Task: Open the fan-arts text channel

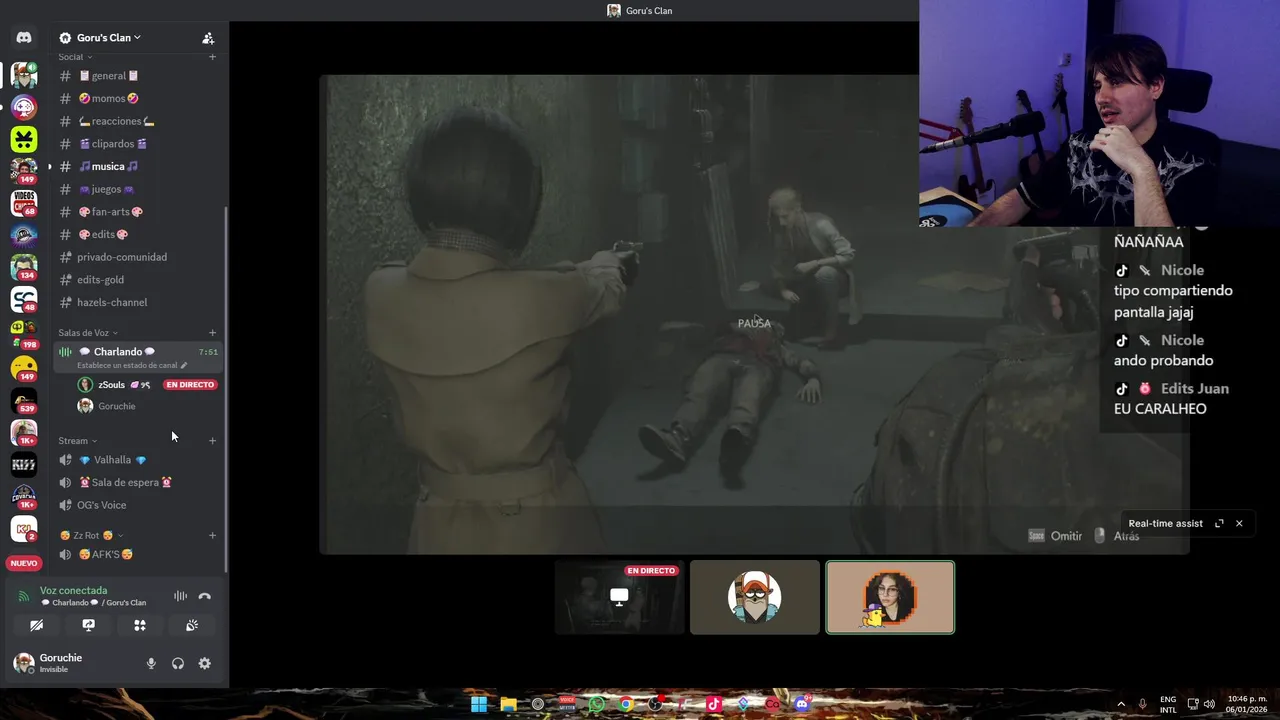Action: point(138,212)
